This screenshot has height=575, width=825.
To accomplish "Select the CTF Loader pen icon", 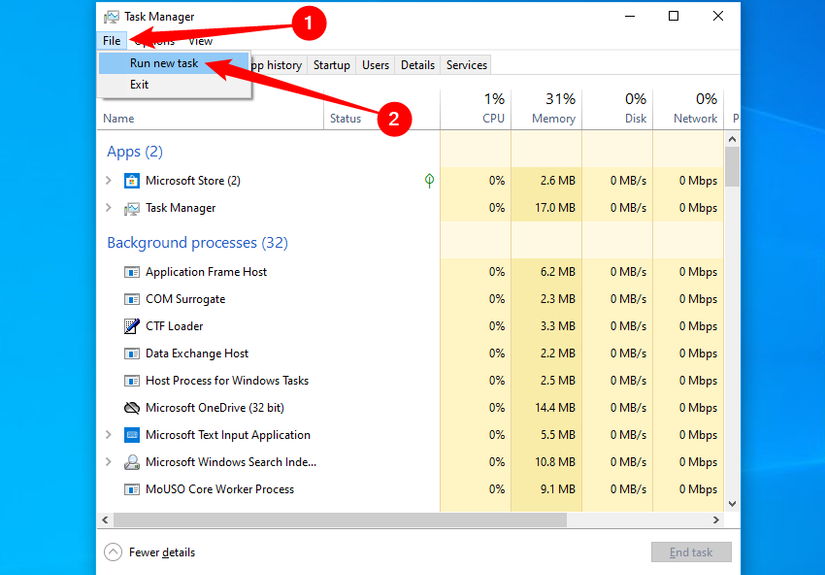I will [132, 326].
